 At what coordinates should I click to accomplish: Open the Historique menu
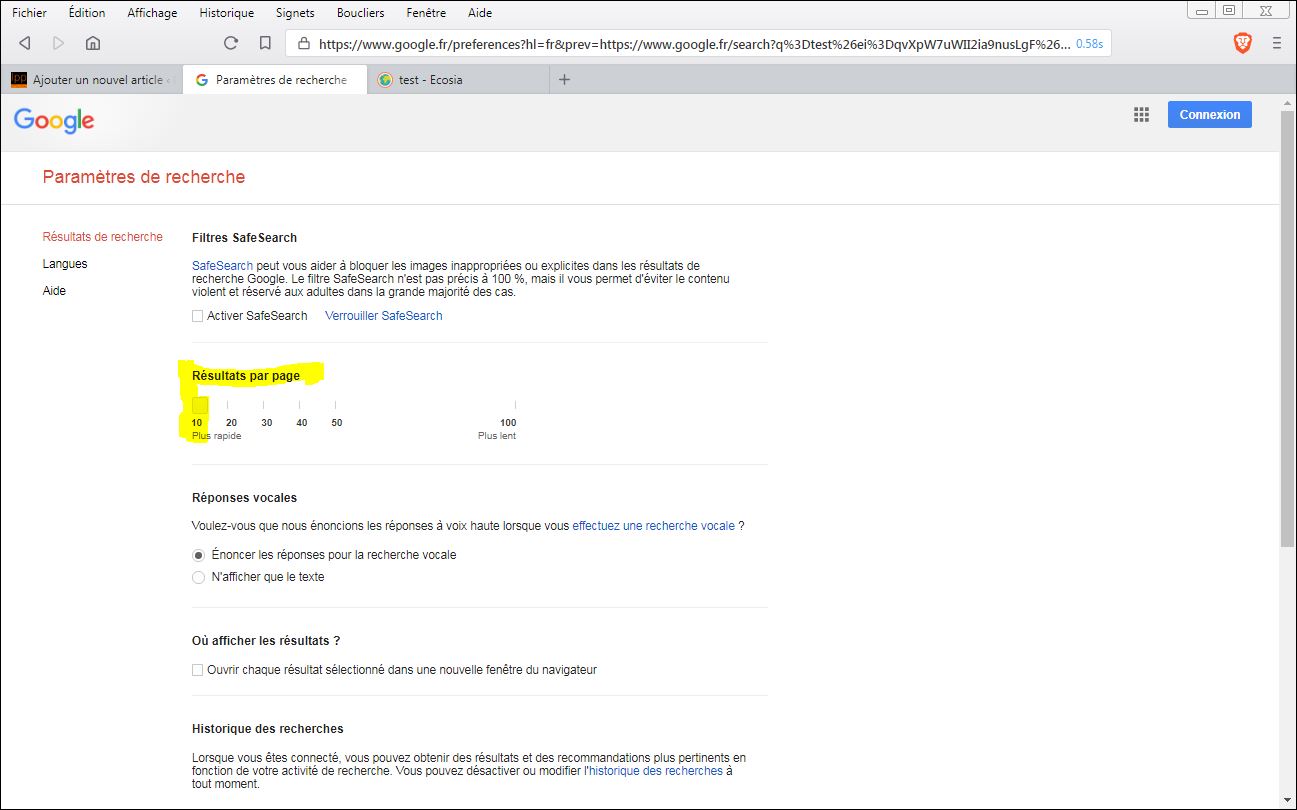point(226,13)
